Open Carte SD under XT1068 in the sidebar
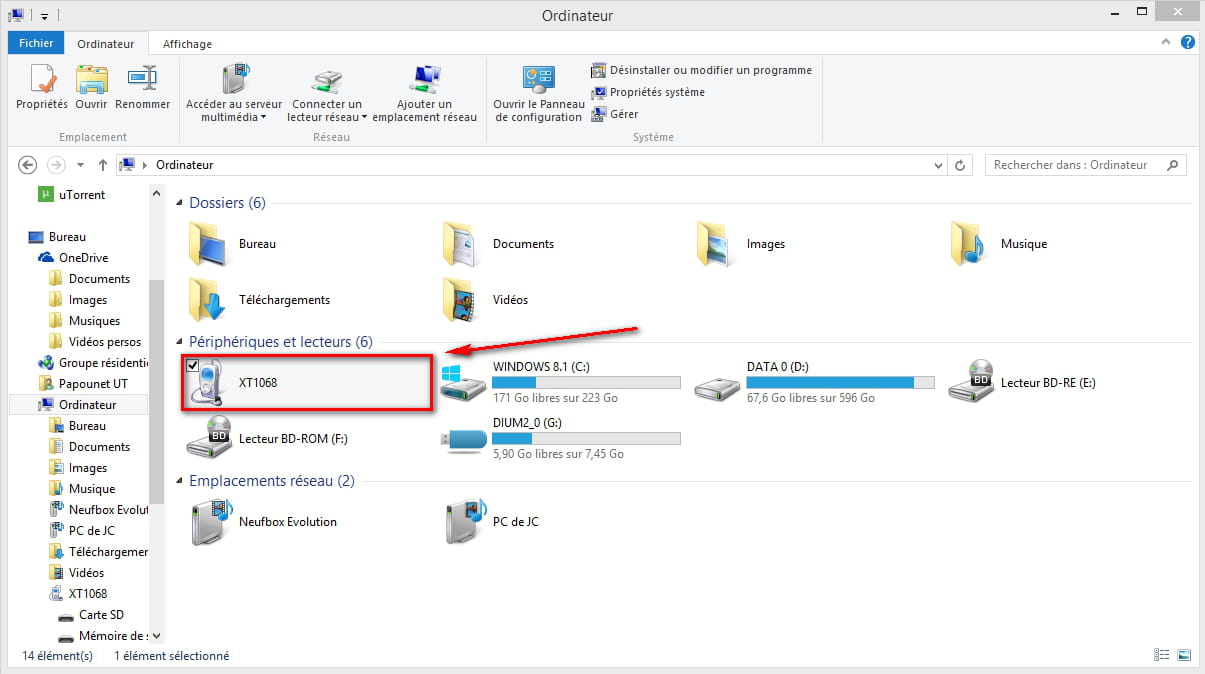This screenshot has height=674, width=1205. click(x=91, y=615)
